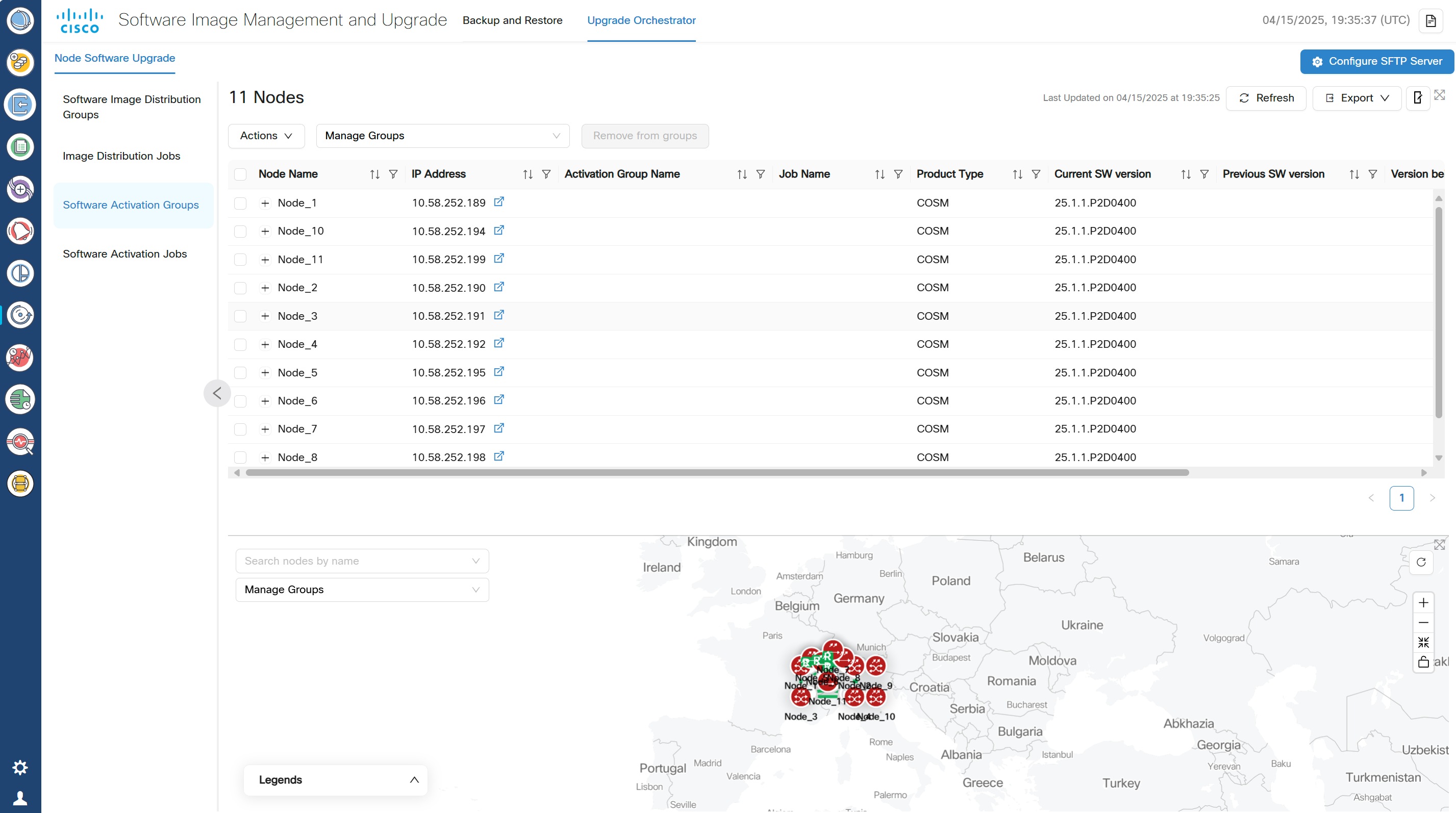Click the Refresh button
This screenshot has width=1456, height=813.
click(1266, 98)
